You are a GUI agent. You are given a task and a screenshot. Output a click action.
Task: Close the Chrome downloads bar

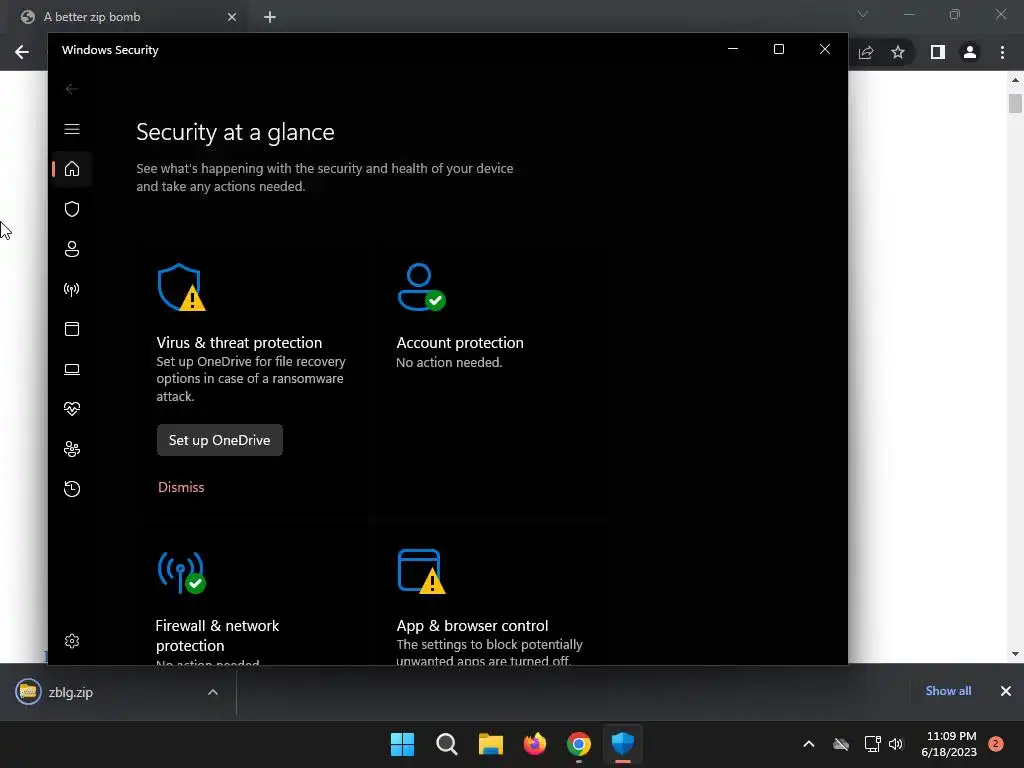point(1006,691)
